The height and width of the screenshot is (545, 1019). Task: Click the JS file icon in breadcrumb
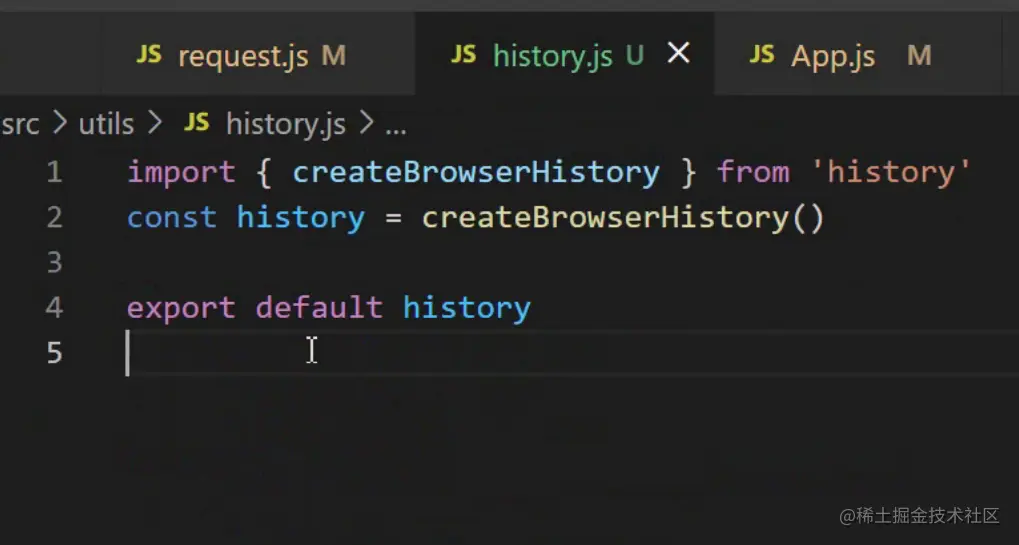coord(197,123)
